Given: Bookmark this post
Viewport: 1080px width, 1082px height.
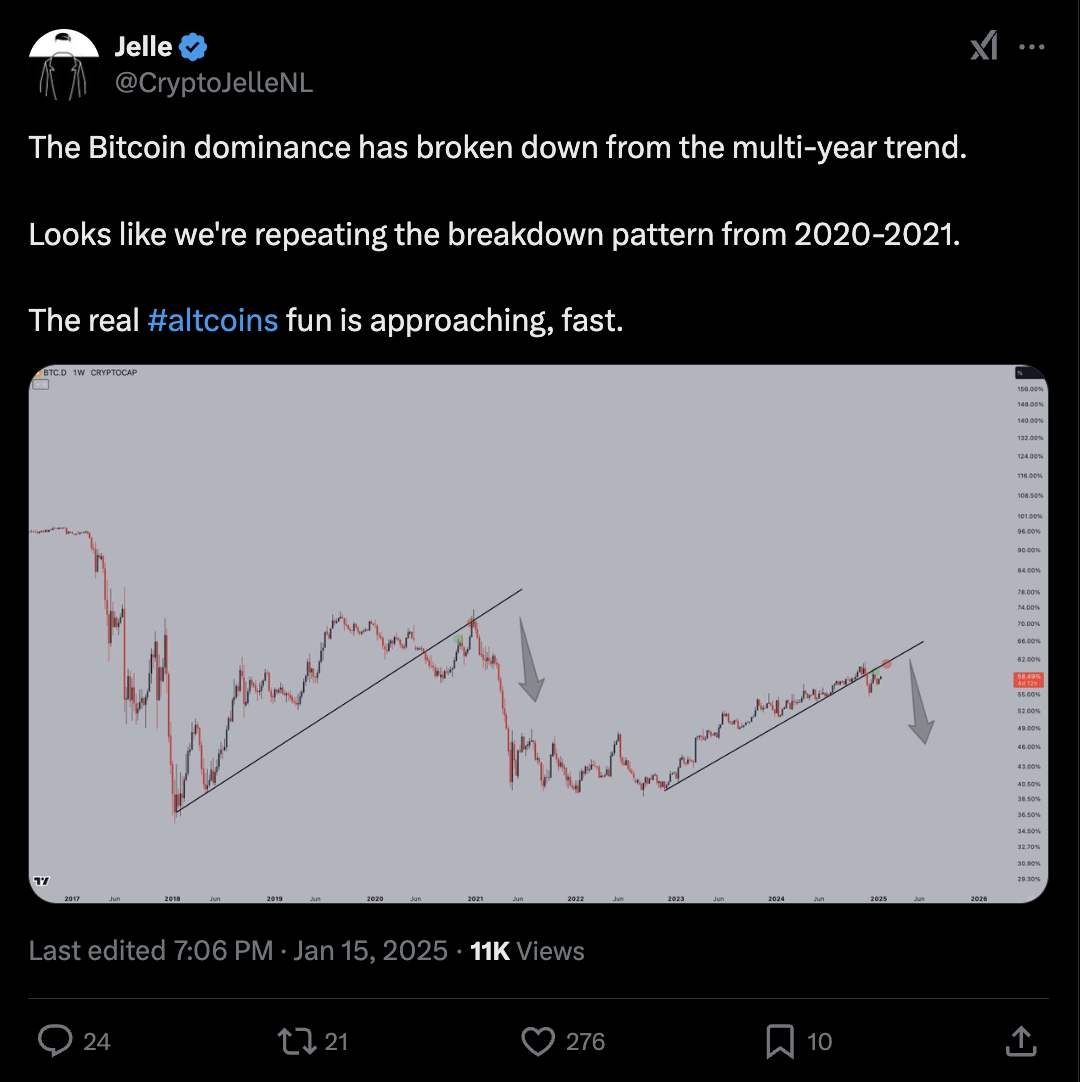Looking at the screenshot, I should [x=780, y=1041].
